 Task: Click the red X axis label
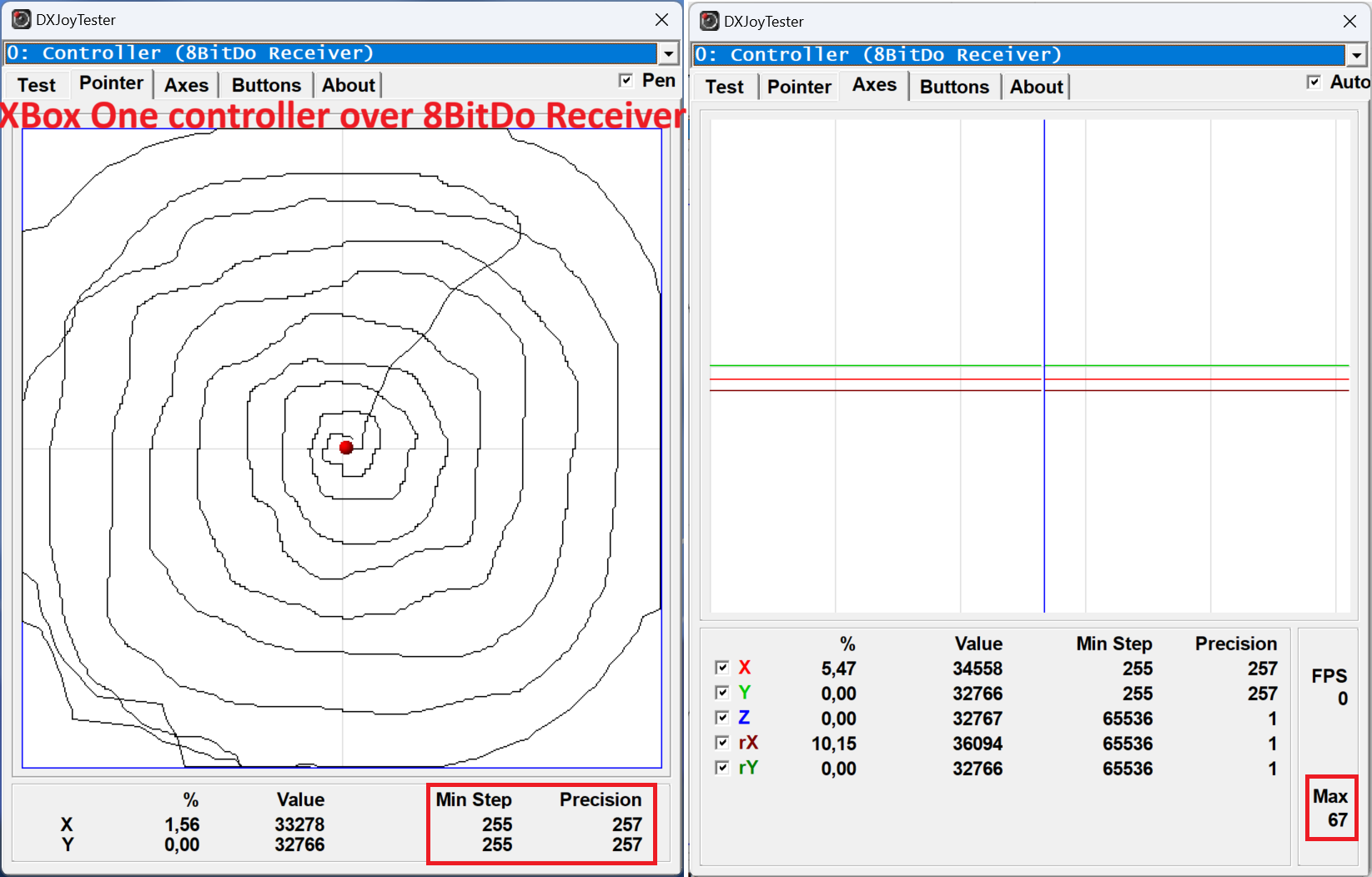745,667
